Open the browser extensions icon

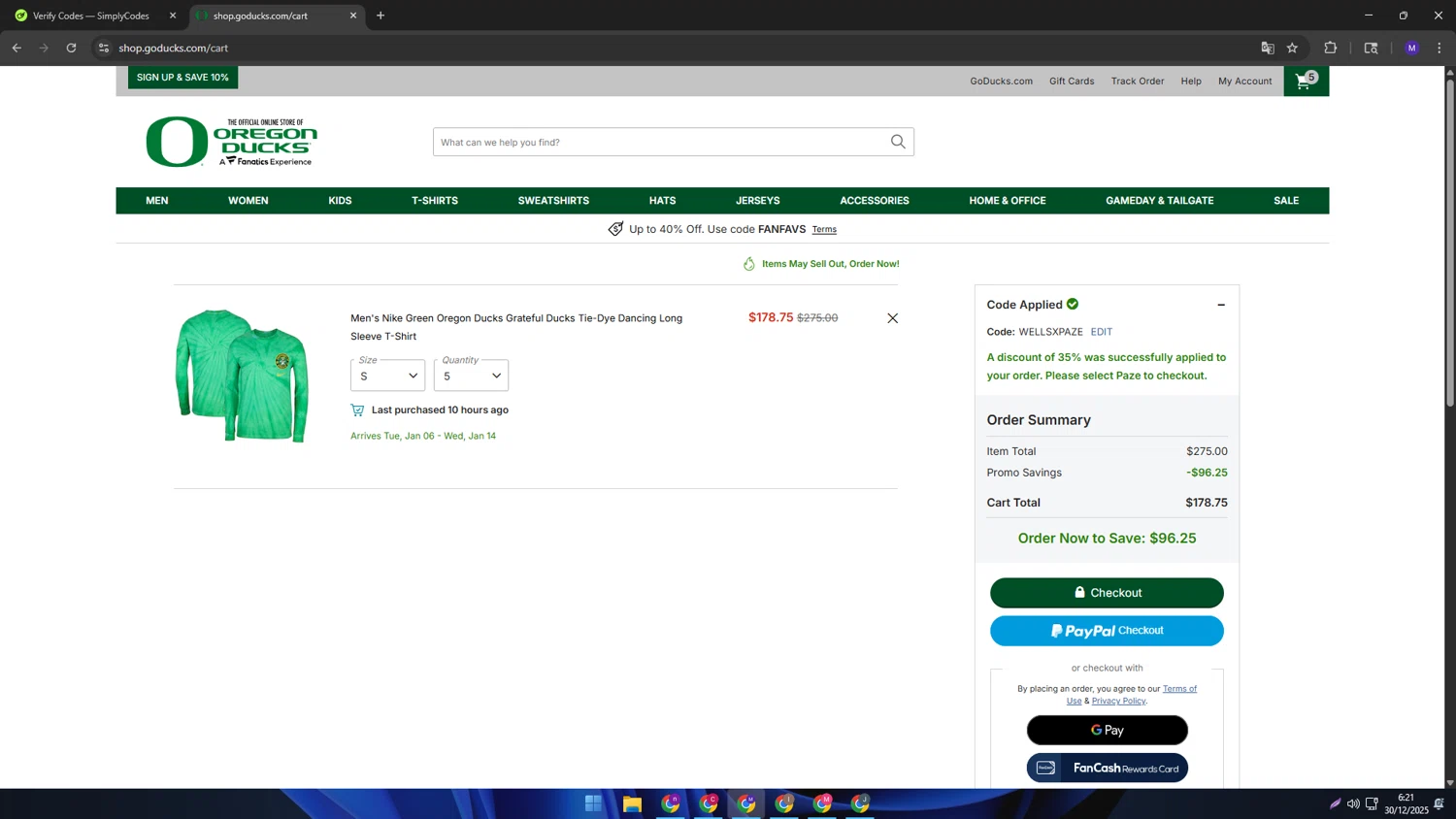pyautogui.click(x=1330, y=48)
